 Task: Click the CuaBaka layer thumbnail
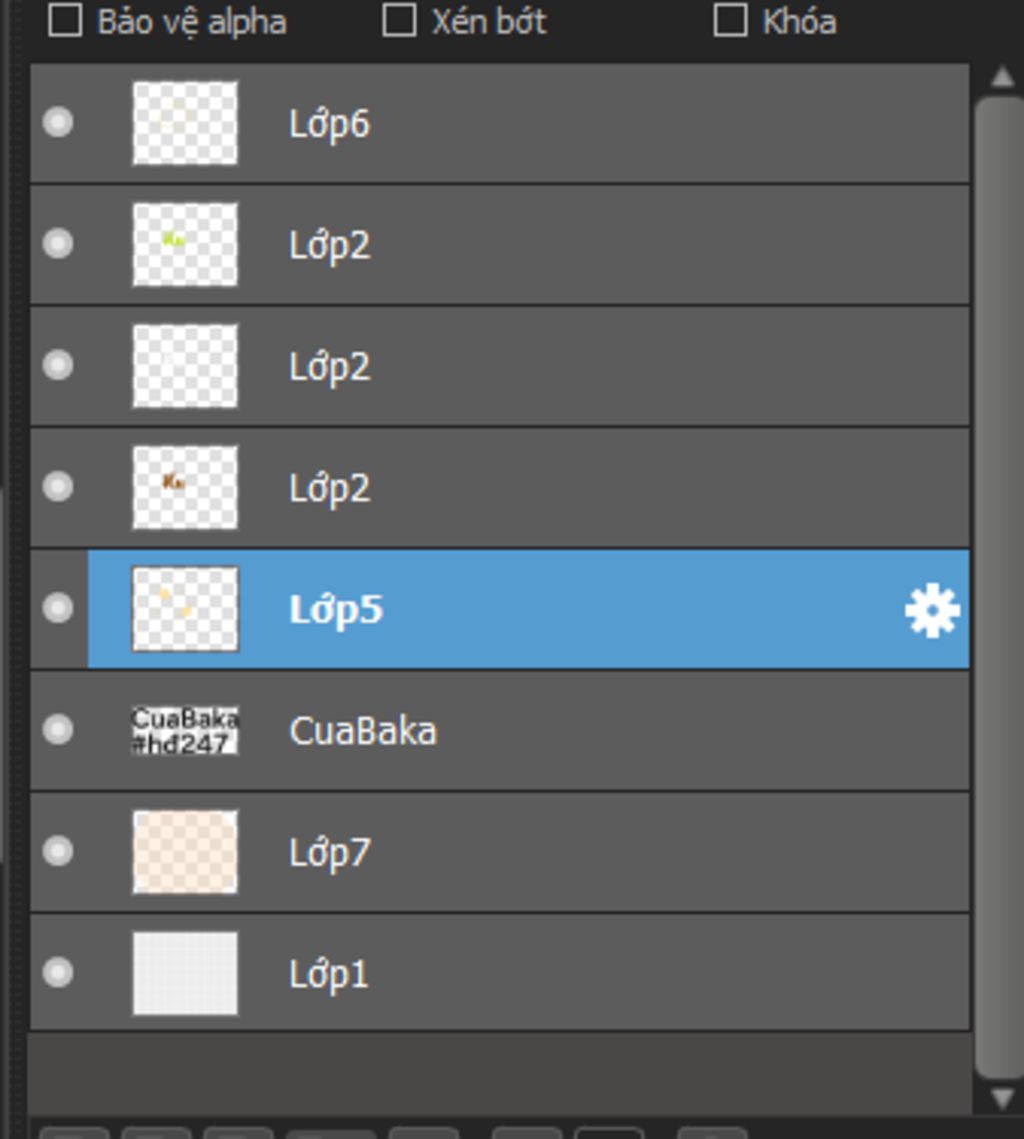(185, 731)
